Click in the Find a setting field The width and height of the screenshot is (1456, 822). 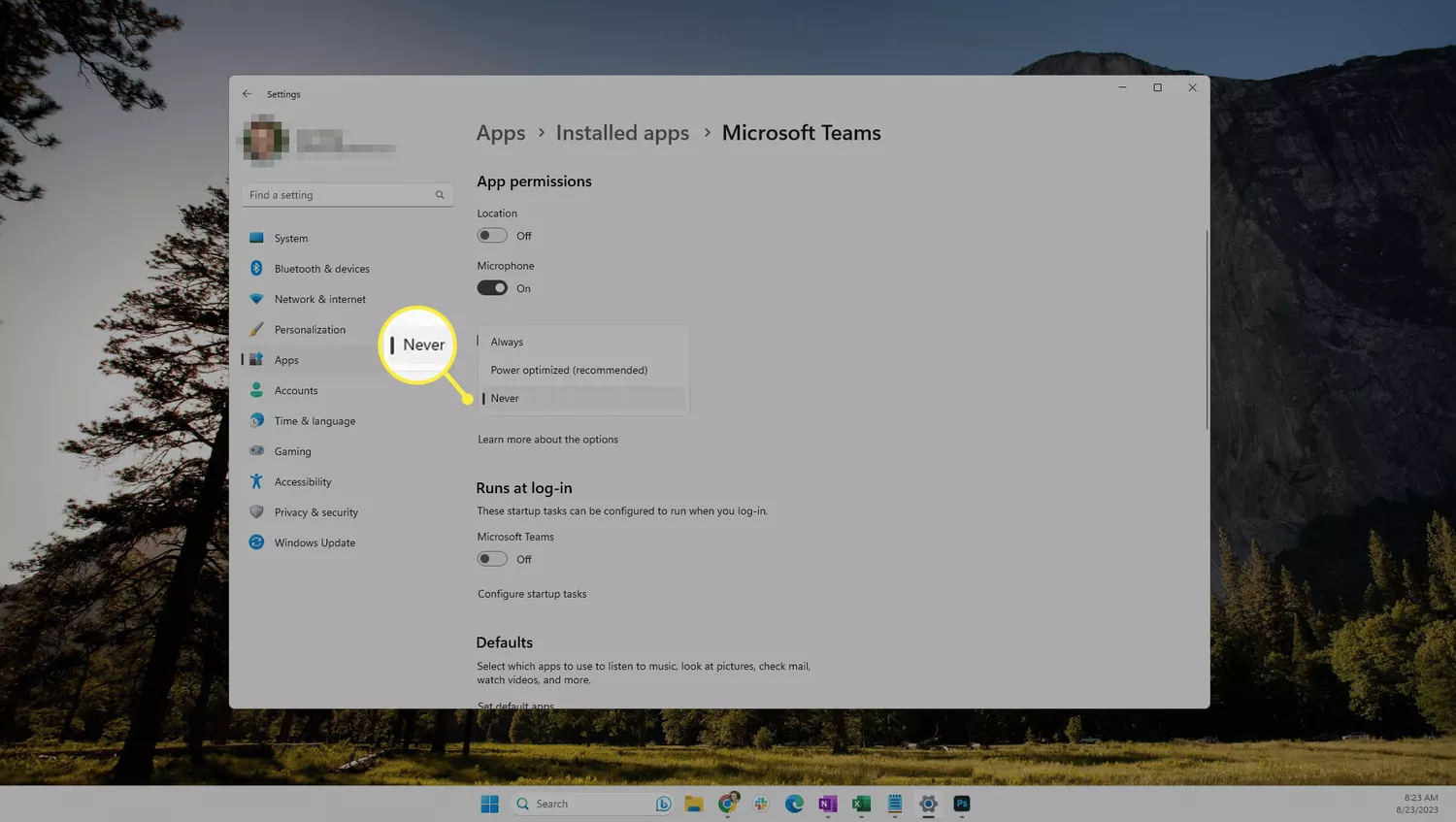click(347, 195)
